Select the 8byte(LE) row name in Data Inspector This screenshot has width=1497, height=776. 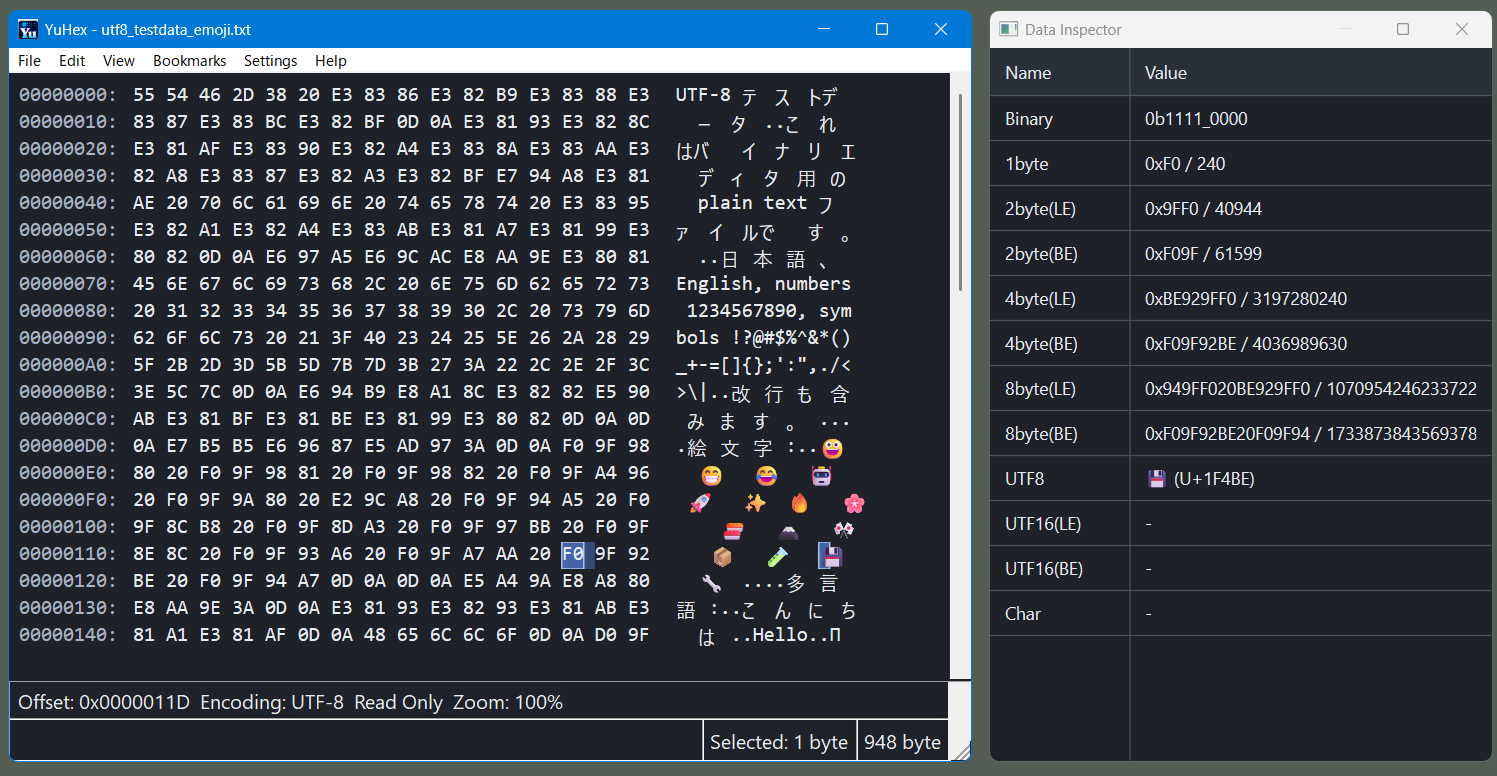[1040, 389]
